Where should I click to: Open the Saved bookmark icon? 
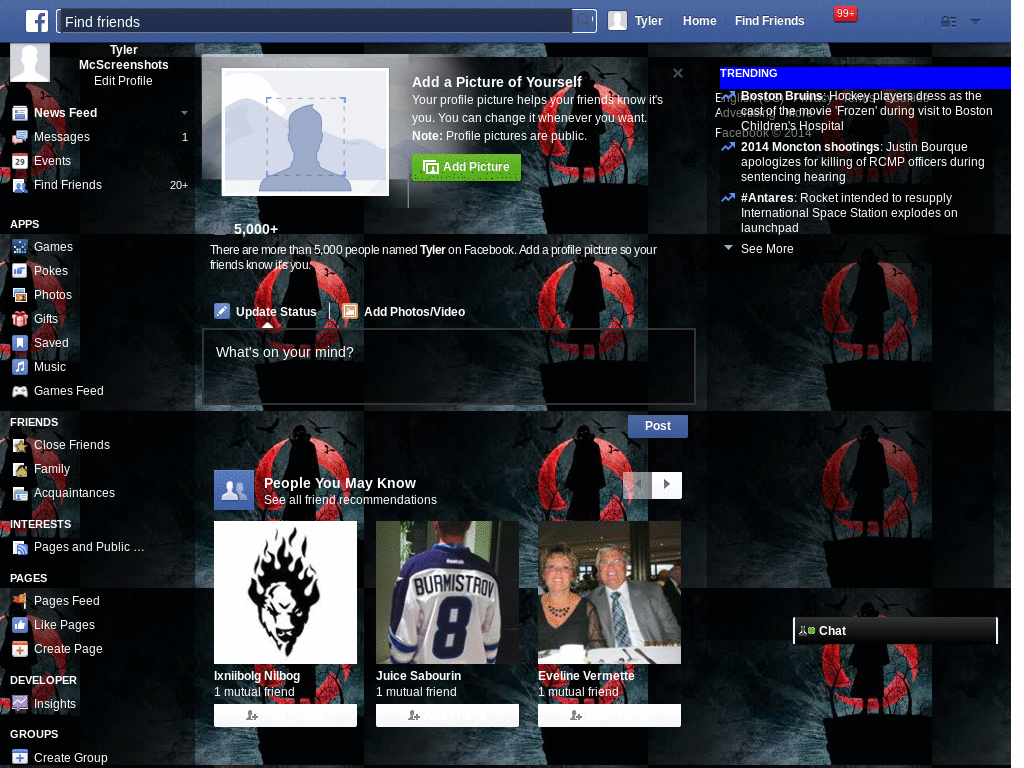[20, 343]
